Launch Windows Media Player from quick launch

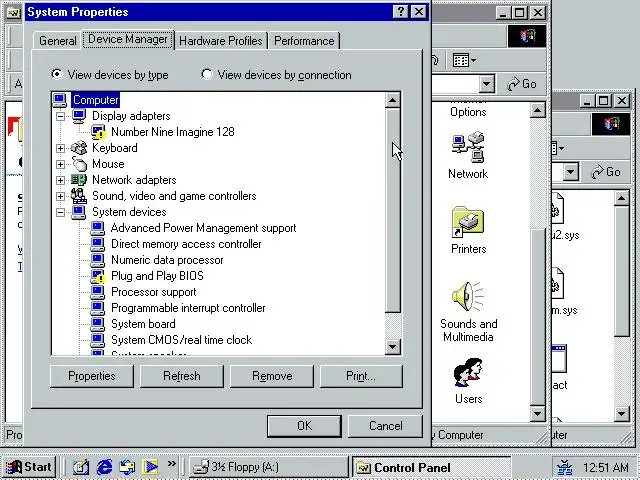coord(150,467)
